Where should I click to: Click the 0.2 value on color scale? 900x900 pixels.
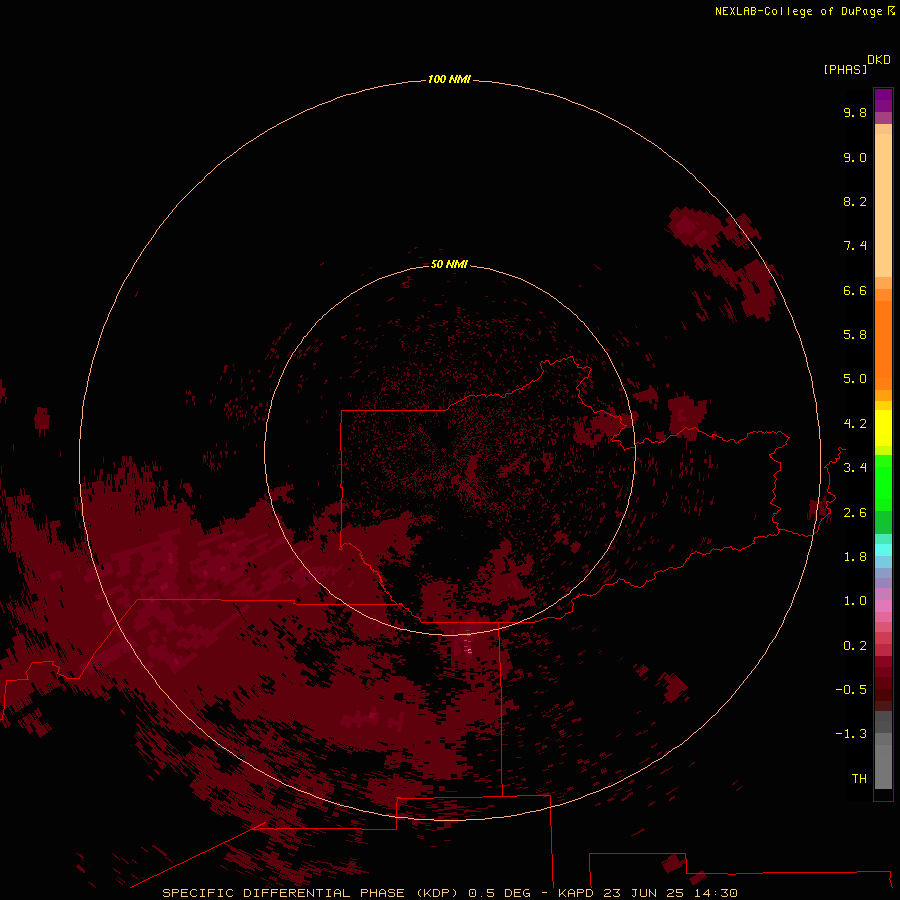click(x=855, y=646)
